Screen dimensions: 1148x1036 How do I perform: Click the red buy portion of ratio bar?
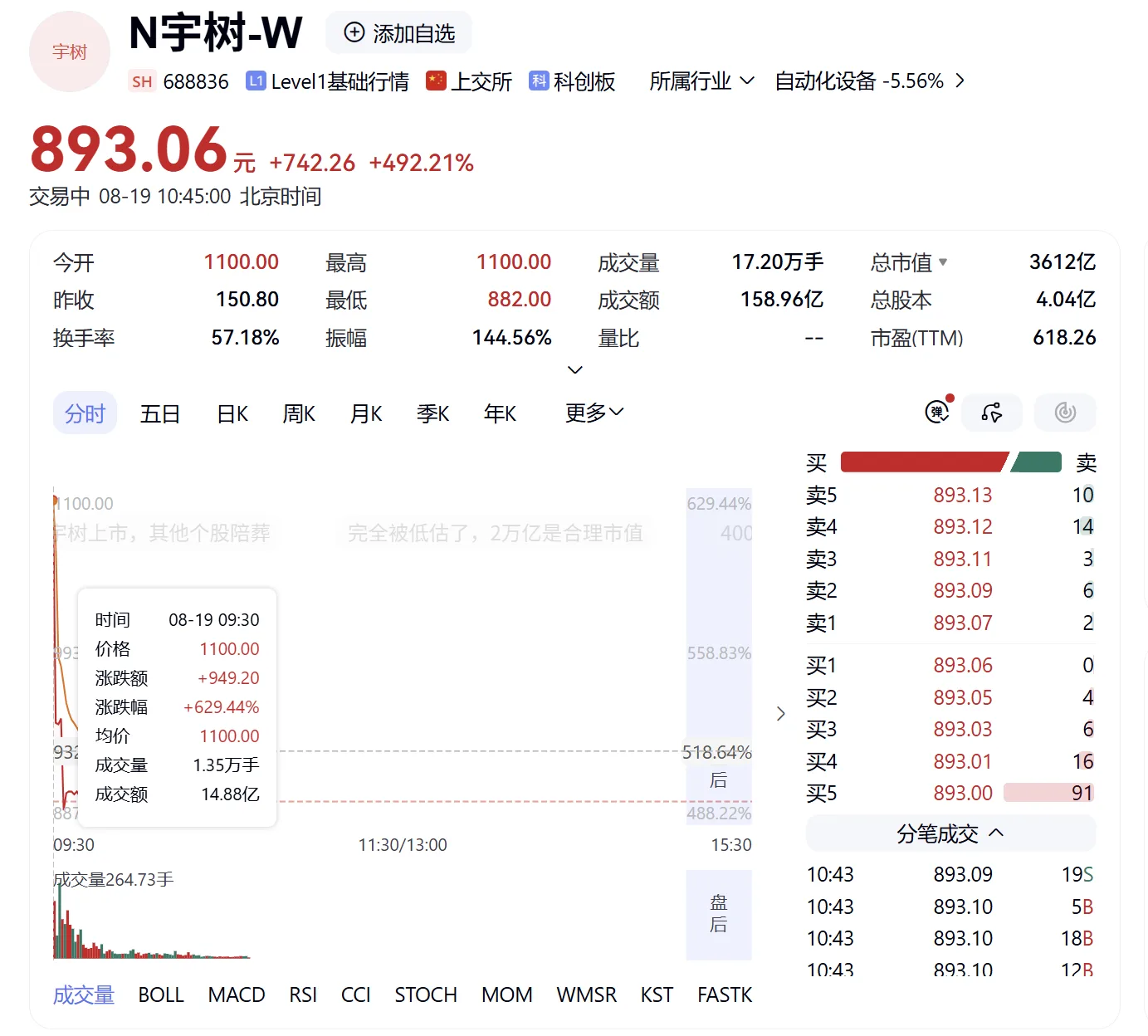click(923, 462)
